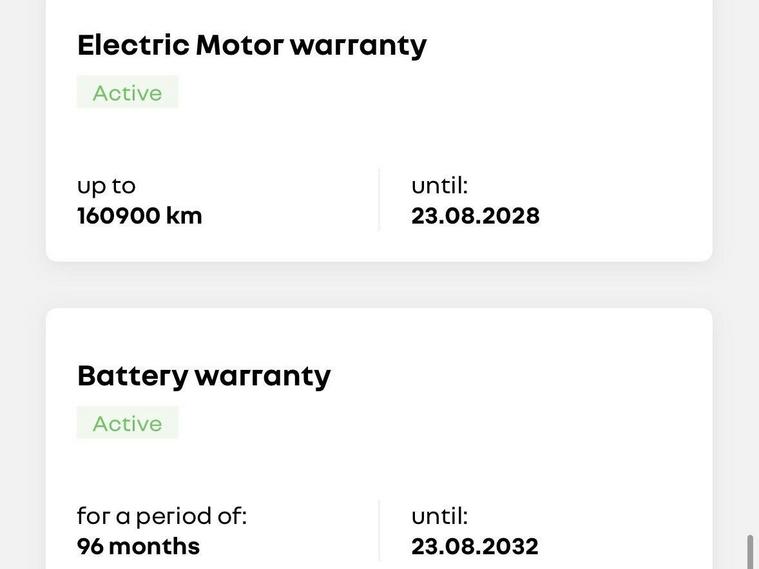Click empty space right of Electric Motor heading
Image resolution: width=759 pixels, height=569 pixels.
pyautogui.click(x=570, y=45)
